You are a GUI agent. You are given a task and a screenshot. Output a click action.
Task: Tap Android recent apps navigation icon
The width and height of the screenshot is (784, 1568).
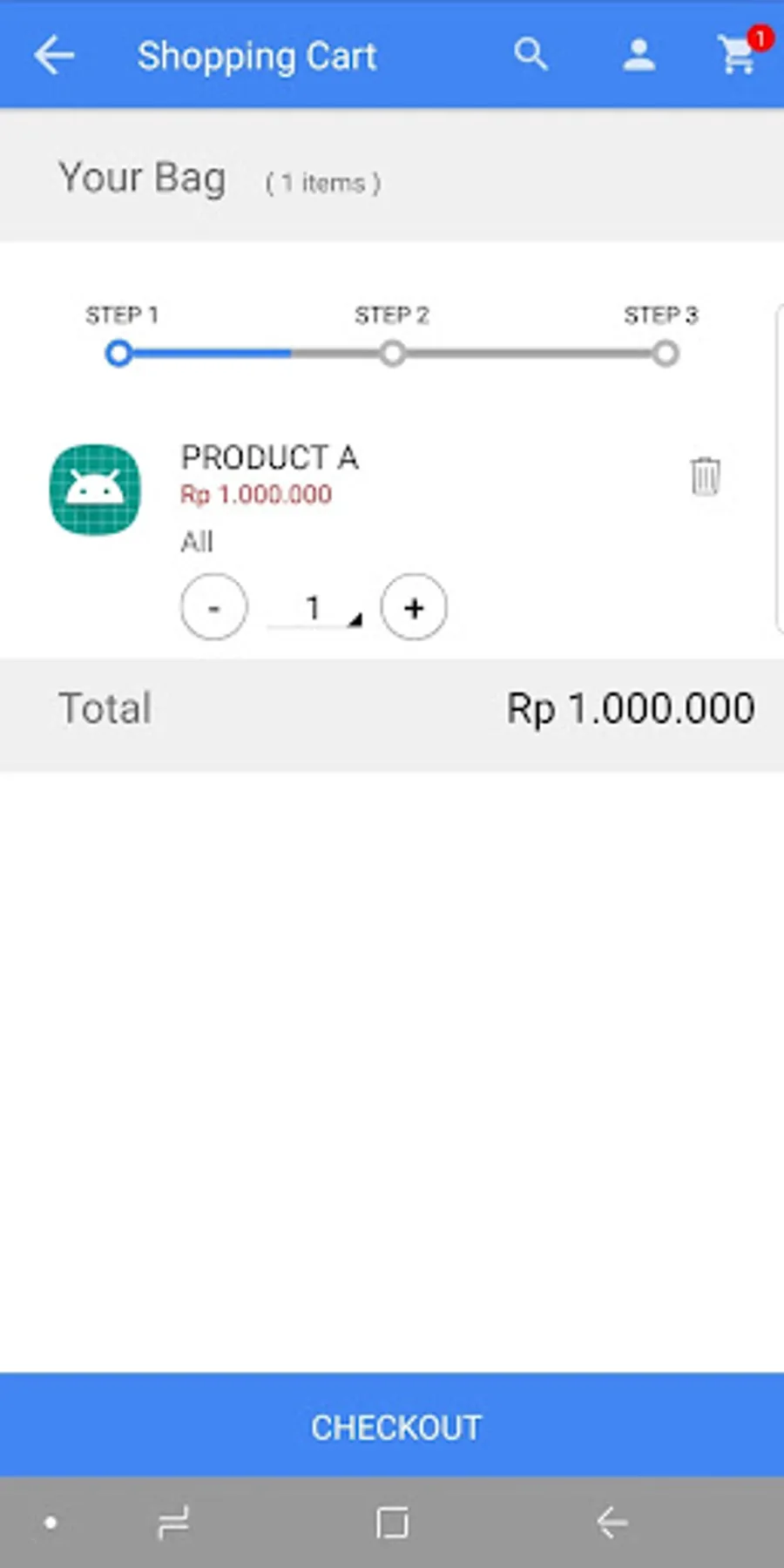pyautogui.click(x=173, y=1523)
